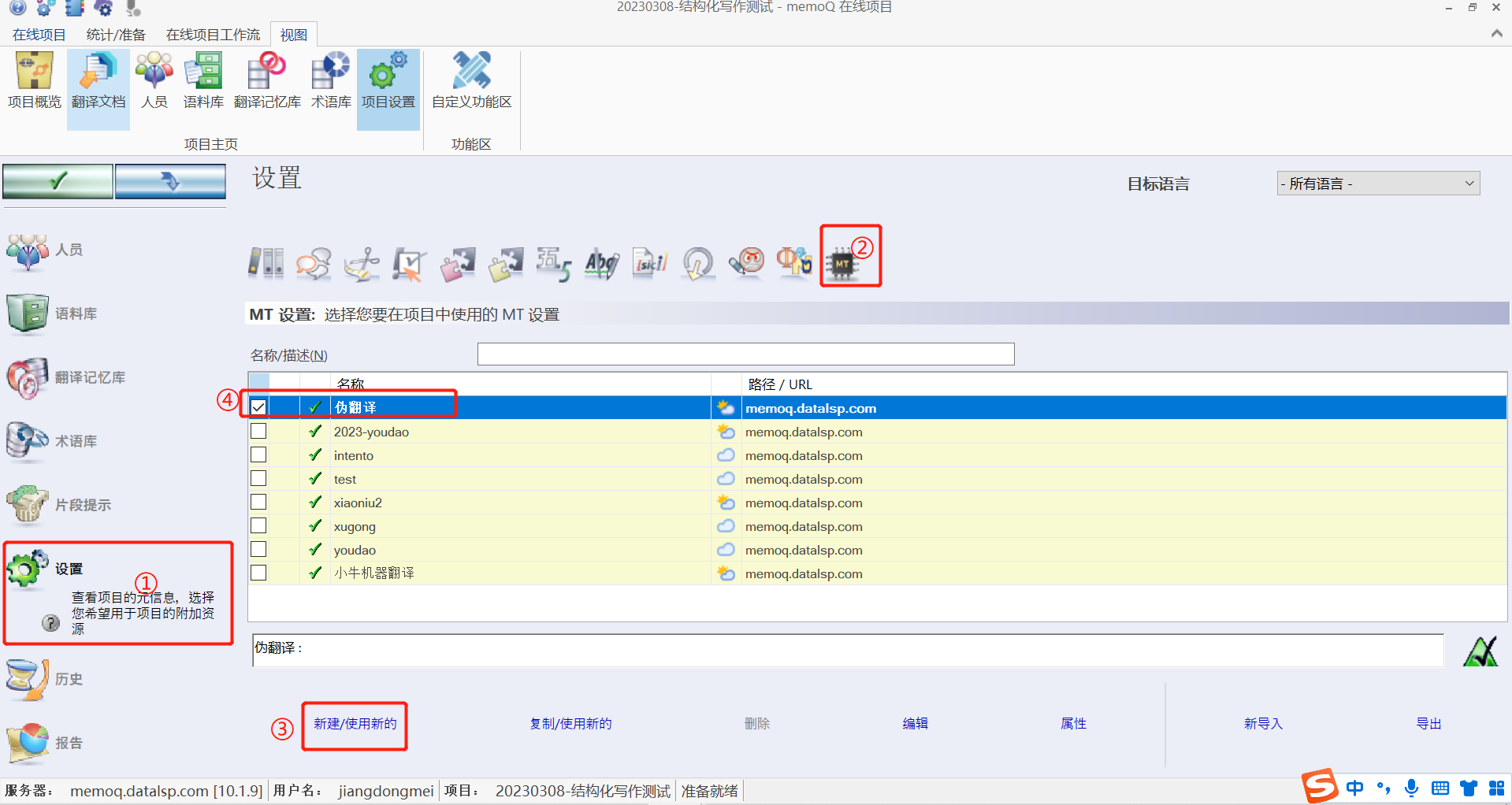Open 术语库 in the left sidebar
The height and width of the screenshot is (805, 1512).
52,441
